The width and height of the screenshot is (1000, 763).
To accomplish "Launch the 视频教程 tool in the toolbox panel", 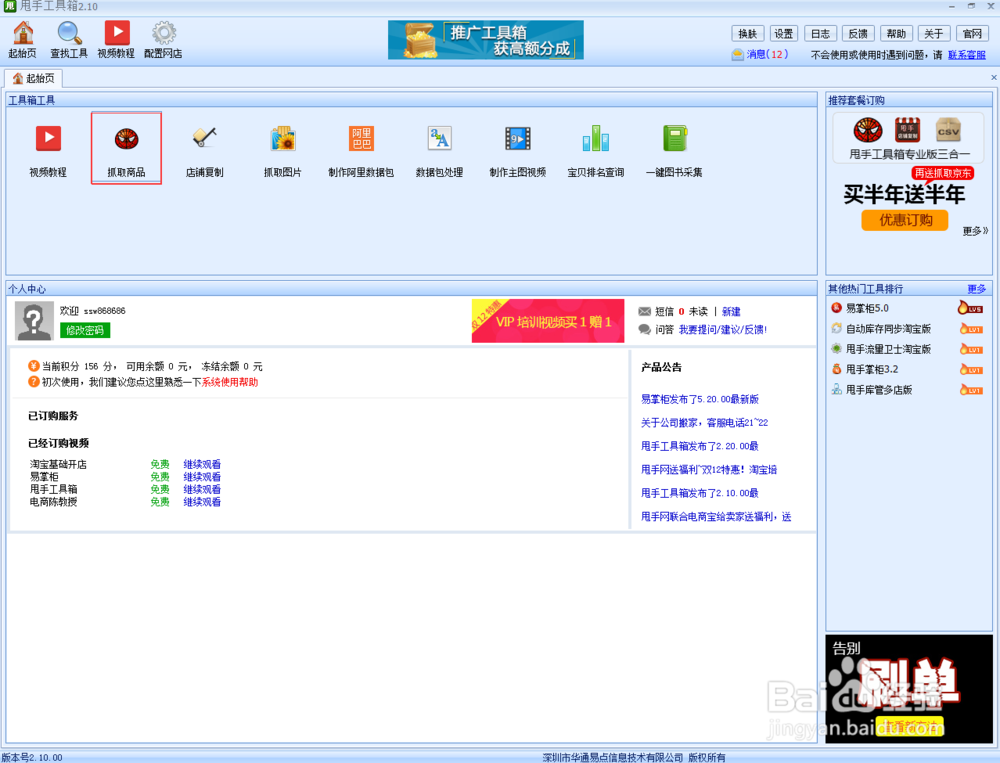I will click(48, 151).
